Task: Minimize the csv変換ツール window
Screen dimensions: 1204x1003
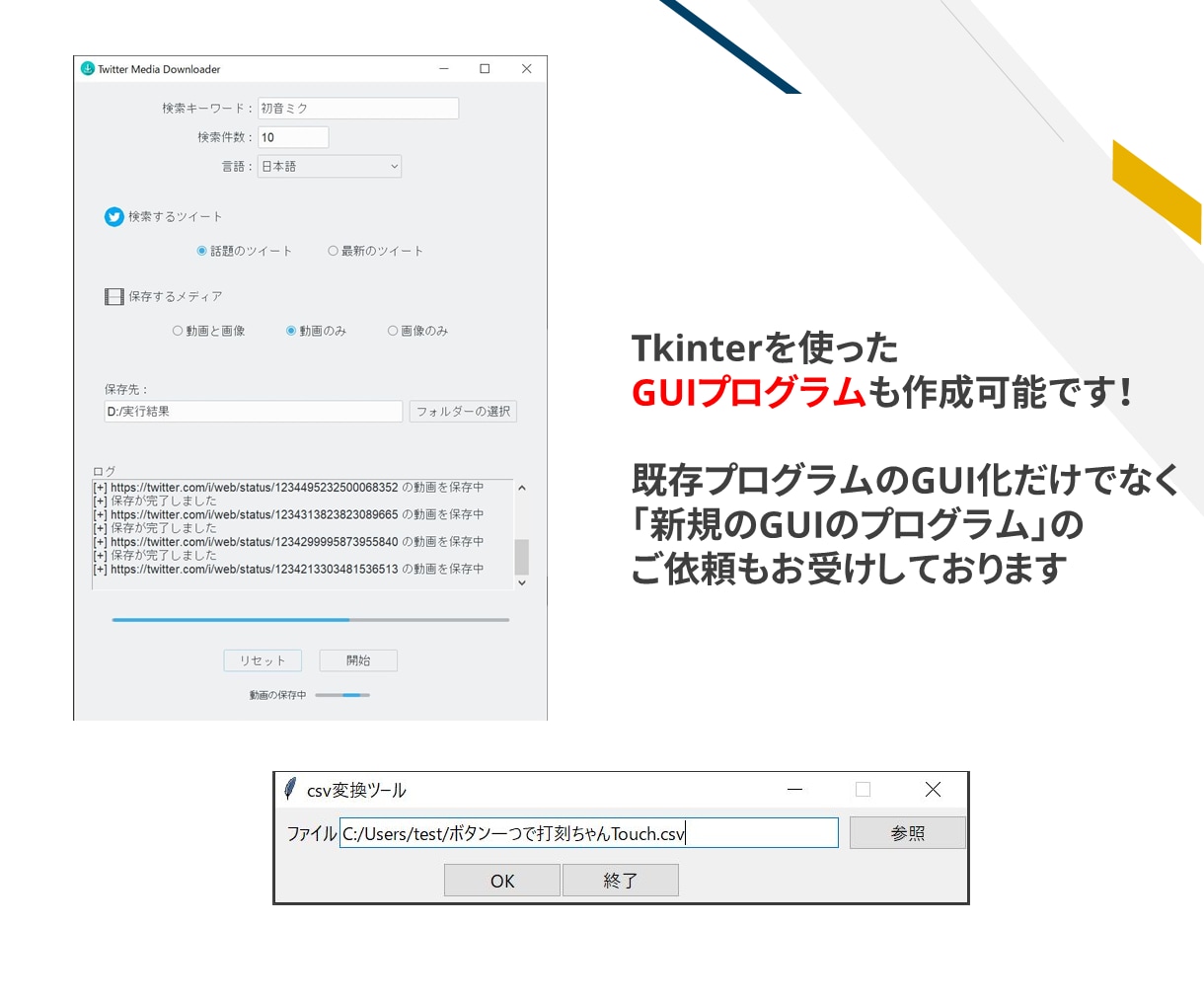Action: click(x=794, y=789)
